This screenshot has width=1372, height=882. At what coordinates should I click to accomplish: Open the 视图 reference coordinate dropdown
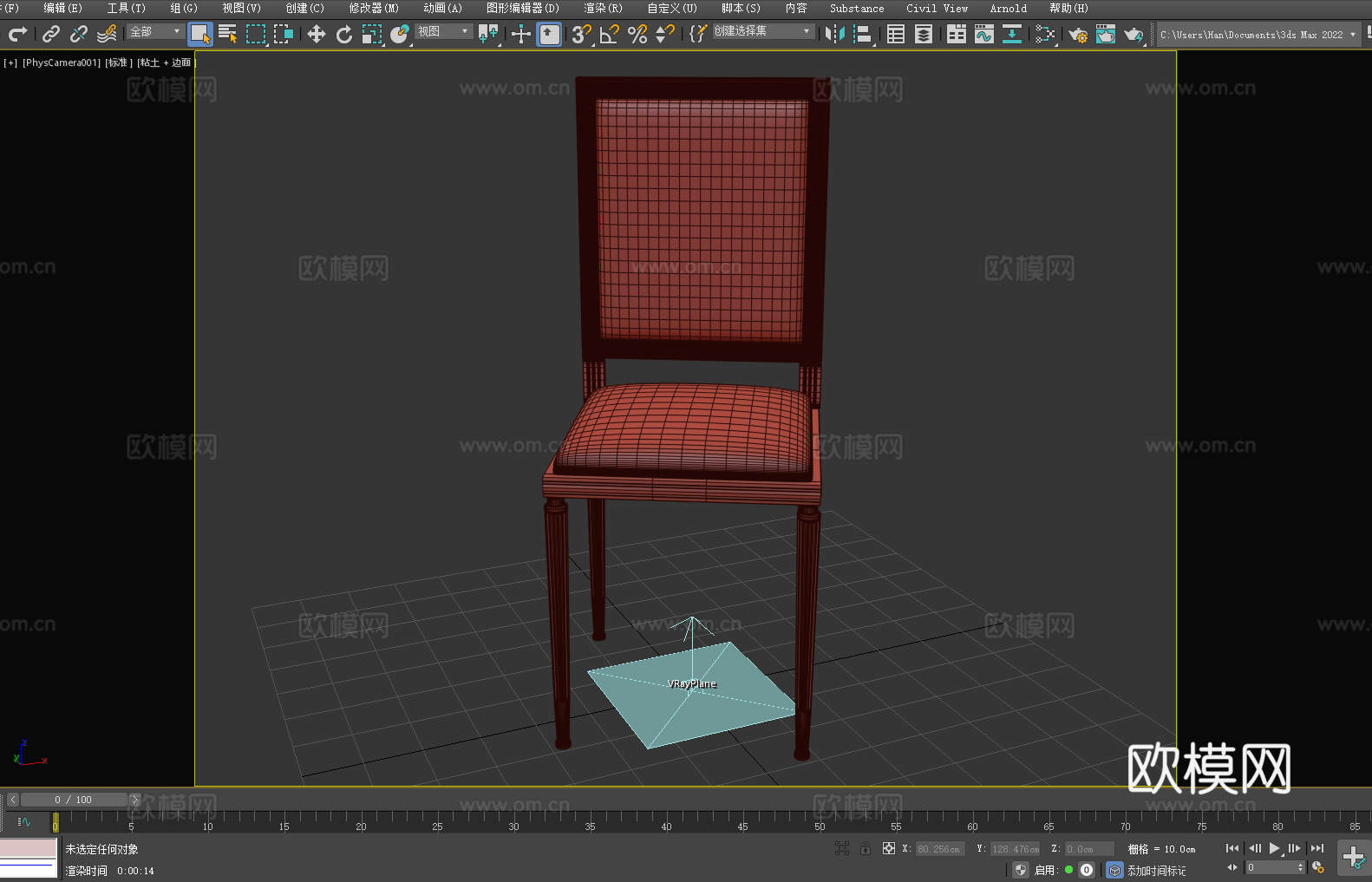point(443,31)
